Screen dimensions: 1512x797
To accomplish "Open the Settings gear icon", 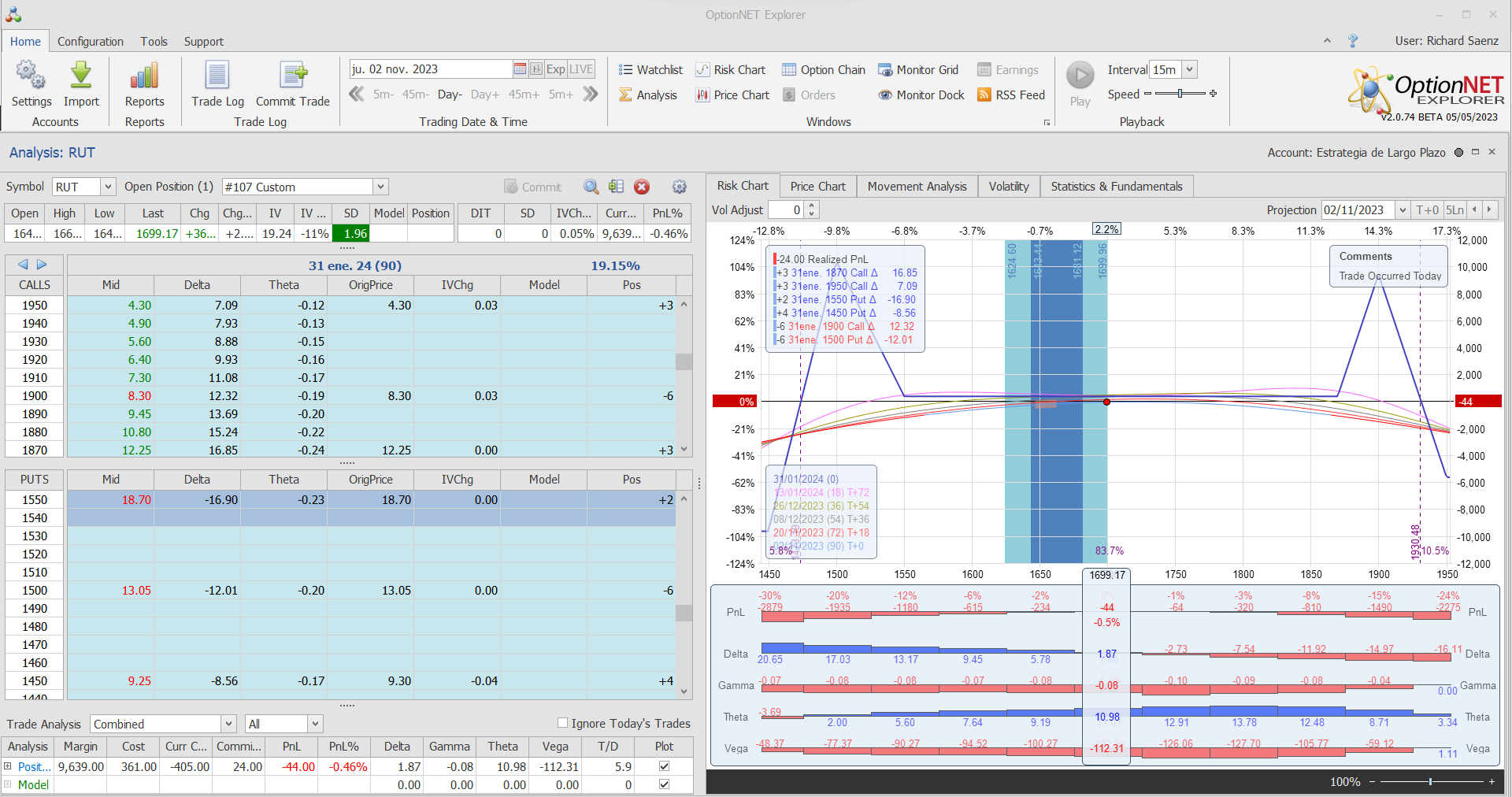I will 31,76.
